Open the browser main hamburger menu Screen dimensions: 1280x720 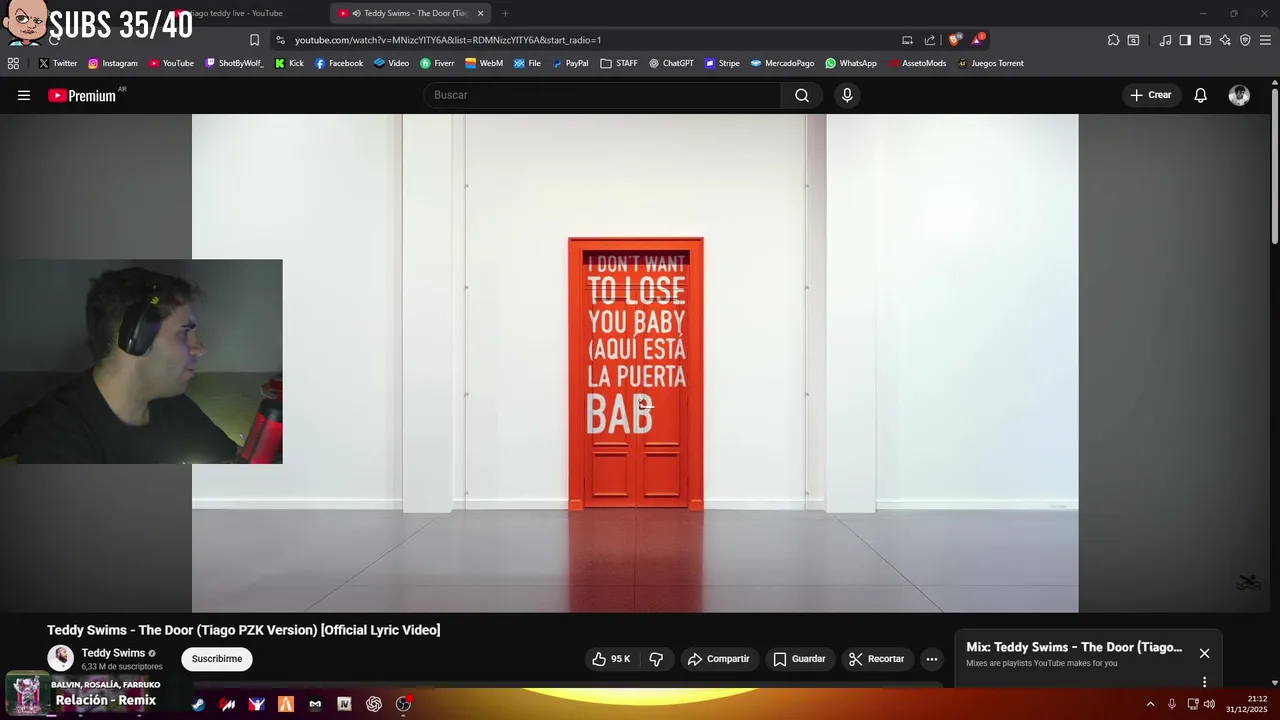click(1265, 40)
